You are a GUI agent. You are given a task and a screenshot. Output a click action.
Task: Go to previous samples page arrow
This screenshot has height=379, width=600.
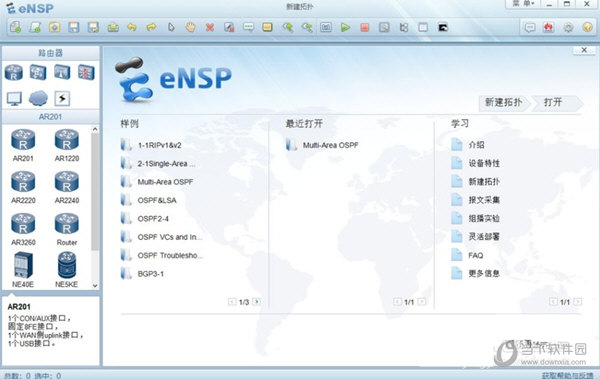(x=232, y=302)
